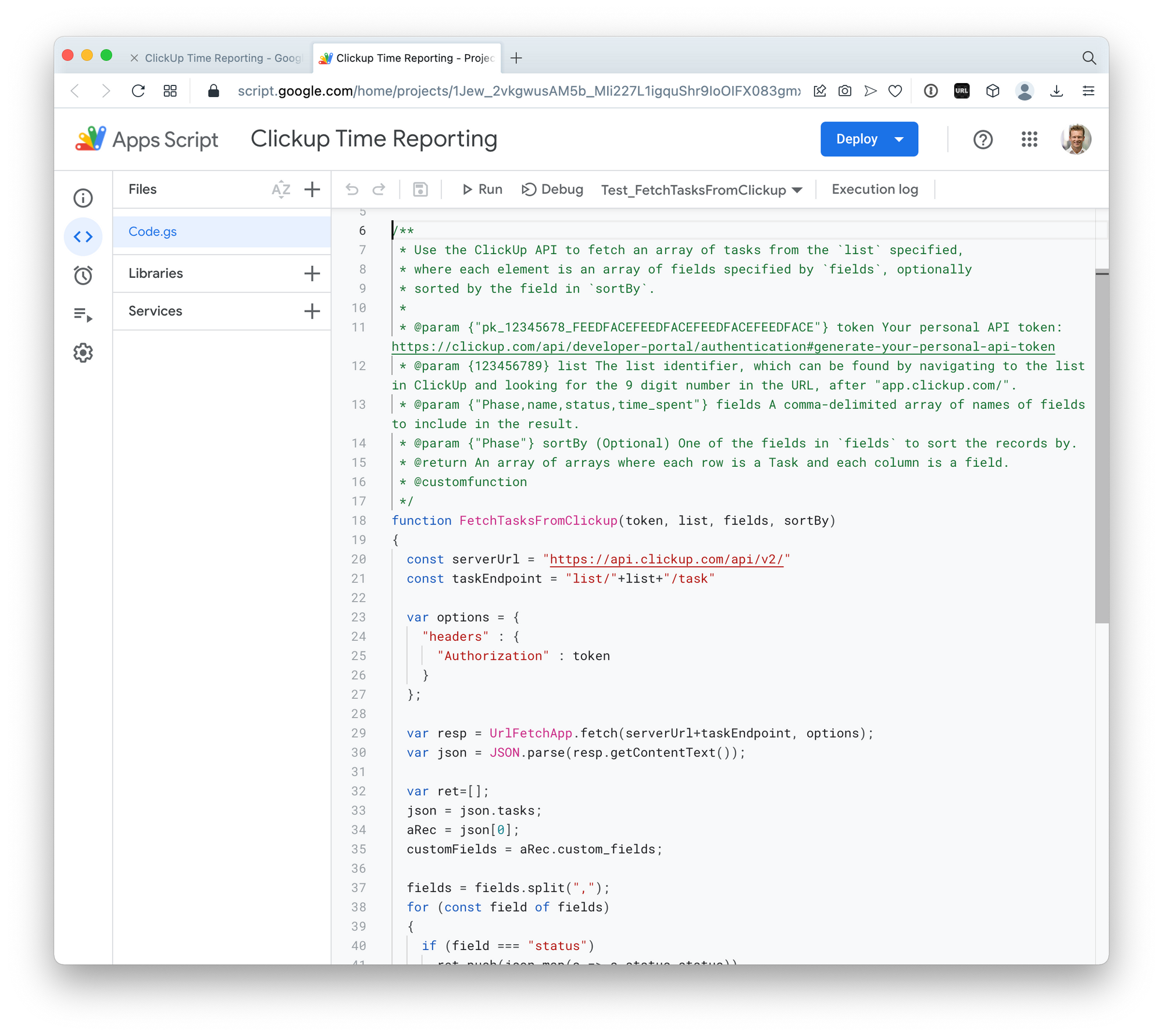
Task: Switch to ClickUp Time Reporting Google tab
Action: pos(224,58)
